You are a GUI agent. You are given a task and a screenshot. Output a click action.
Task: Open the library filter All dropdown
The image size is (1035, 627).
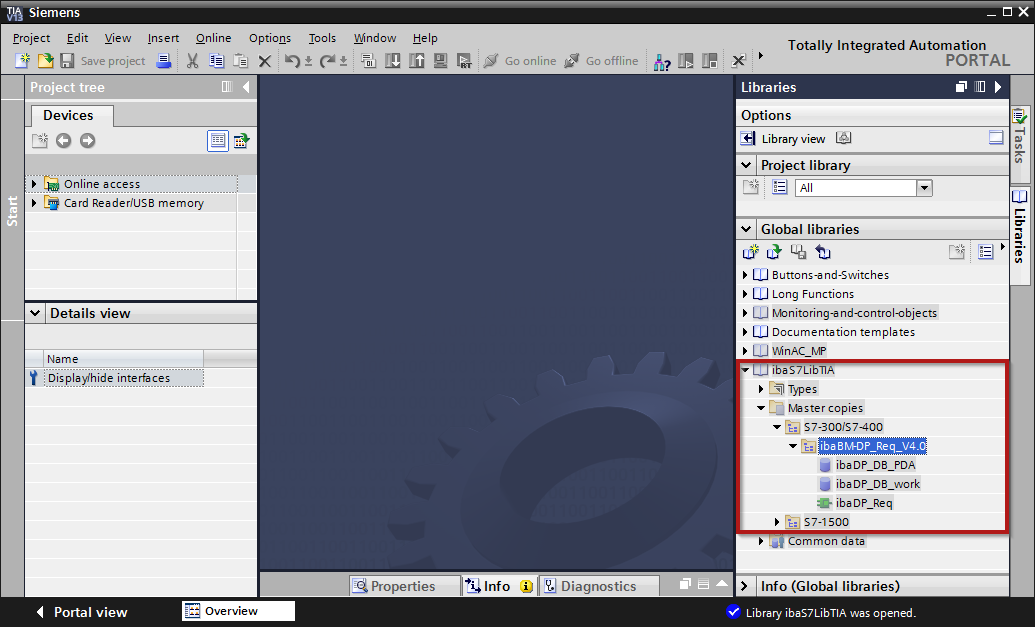[924, 188]
